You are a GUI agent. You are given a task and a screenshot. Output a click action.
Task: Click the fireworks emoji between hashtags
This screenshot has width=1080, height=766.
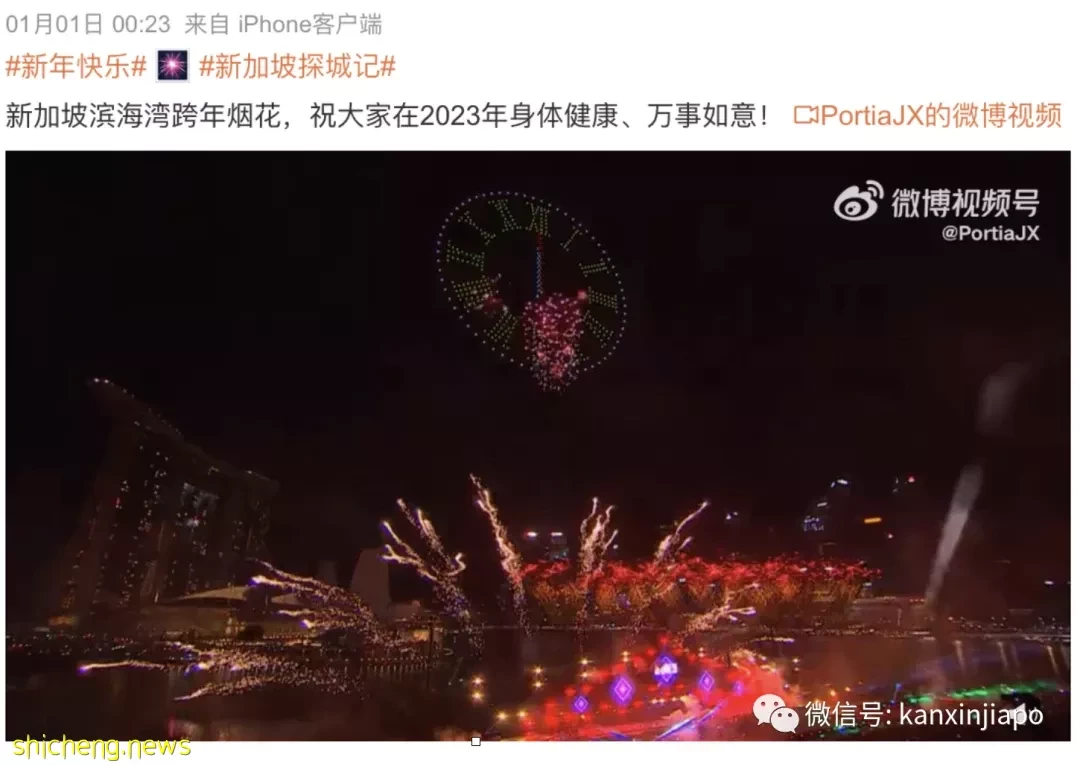(172, 66)
